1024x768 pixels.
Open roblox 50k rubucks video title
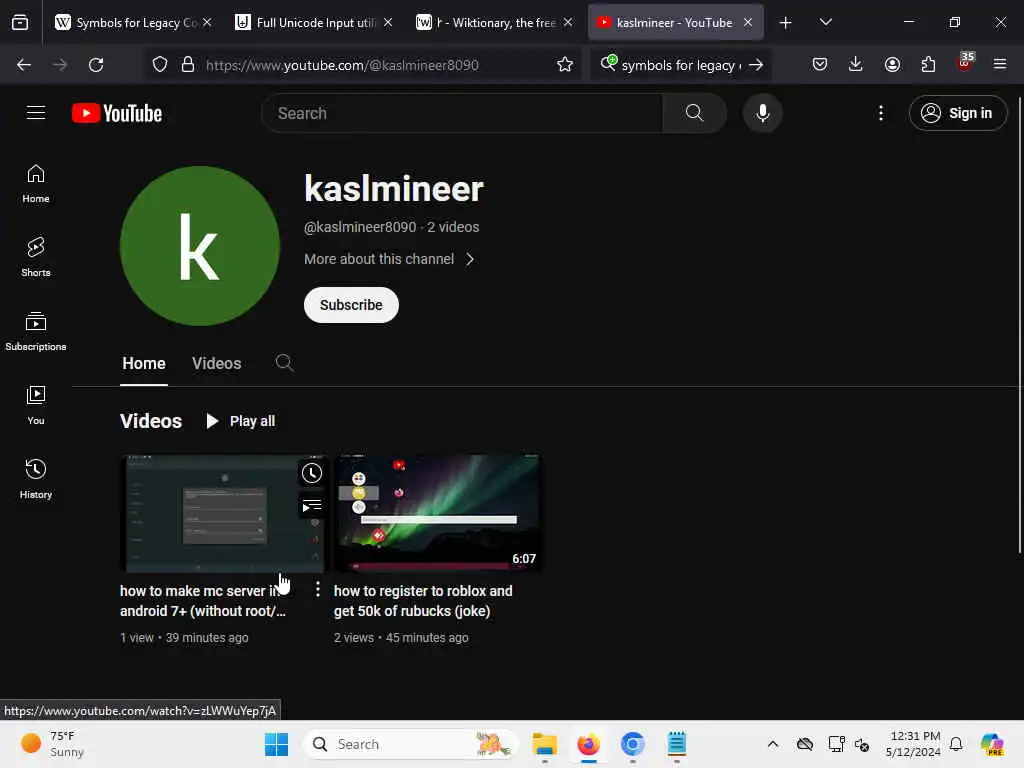coord(423,601)
